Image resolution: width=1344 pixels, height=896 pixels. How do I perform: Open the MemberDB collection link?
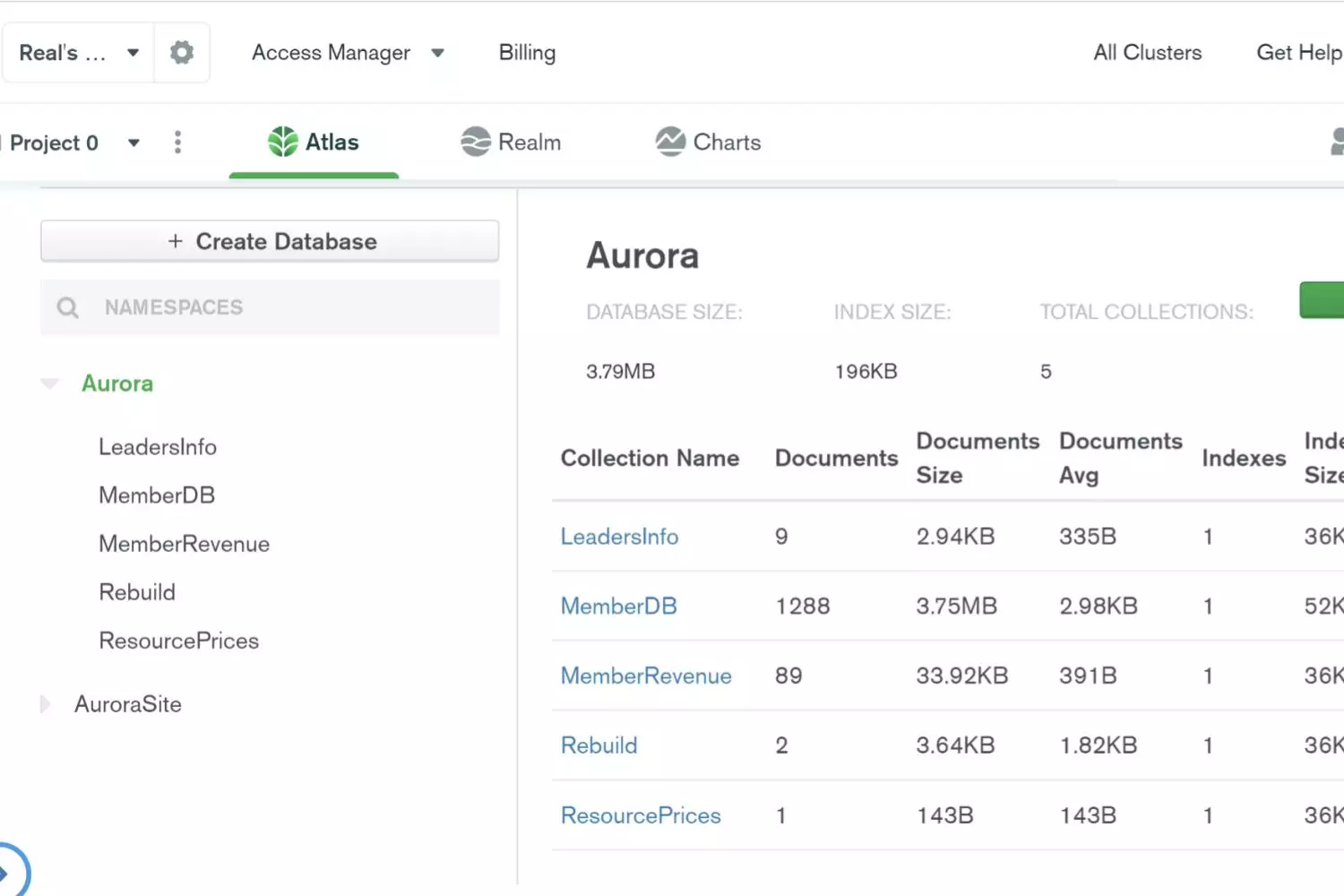pos(618,607)
